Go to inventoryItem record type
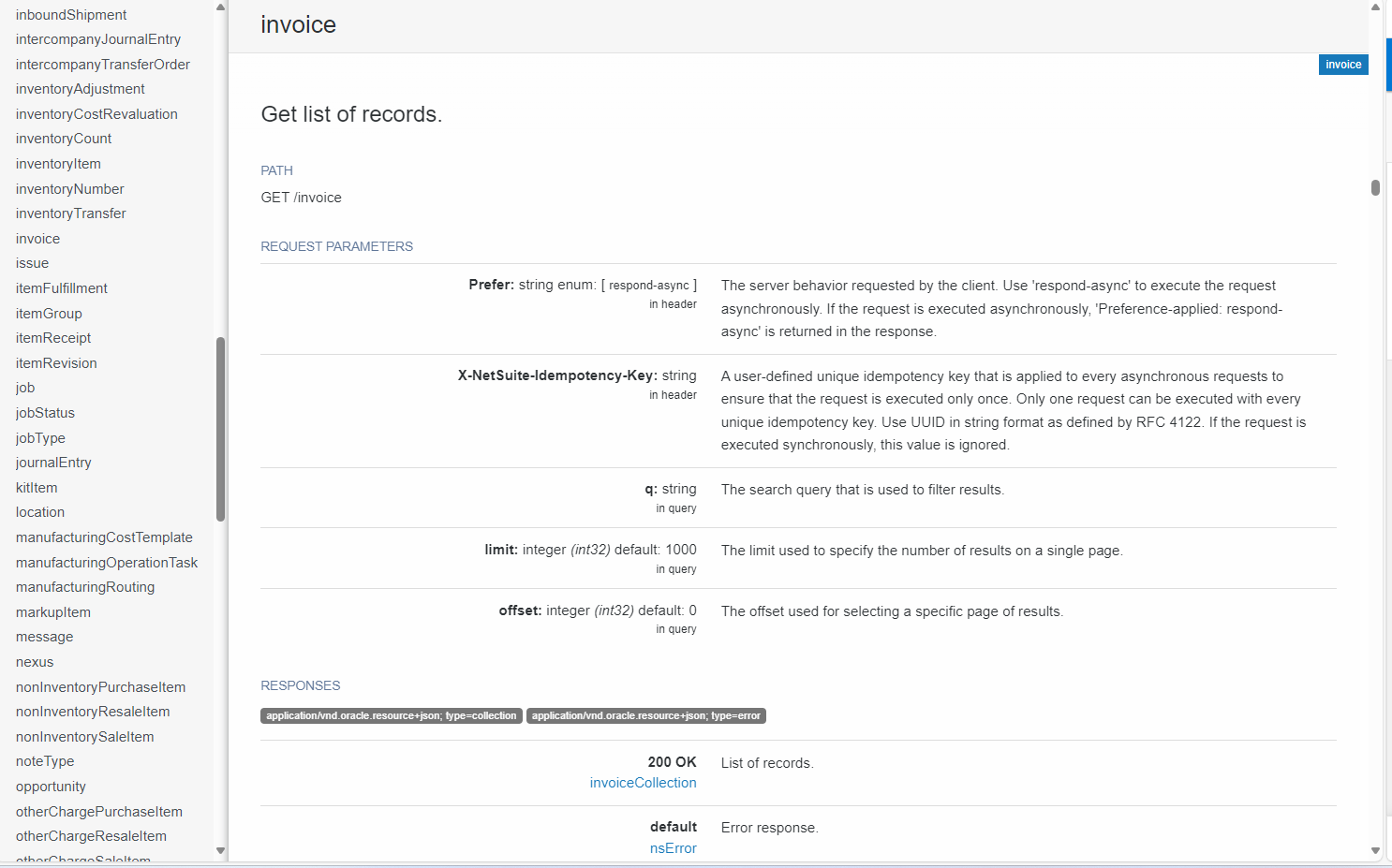Viewport: 1392px width, 868px height. 58,164
